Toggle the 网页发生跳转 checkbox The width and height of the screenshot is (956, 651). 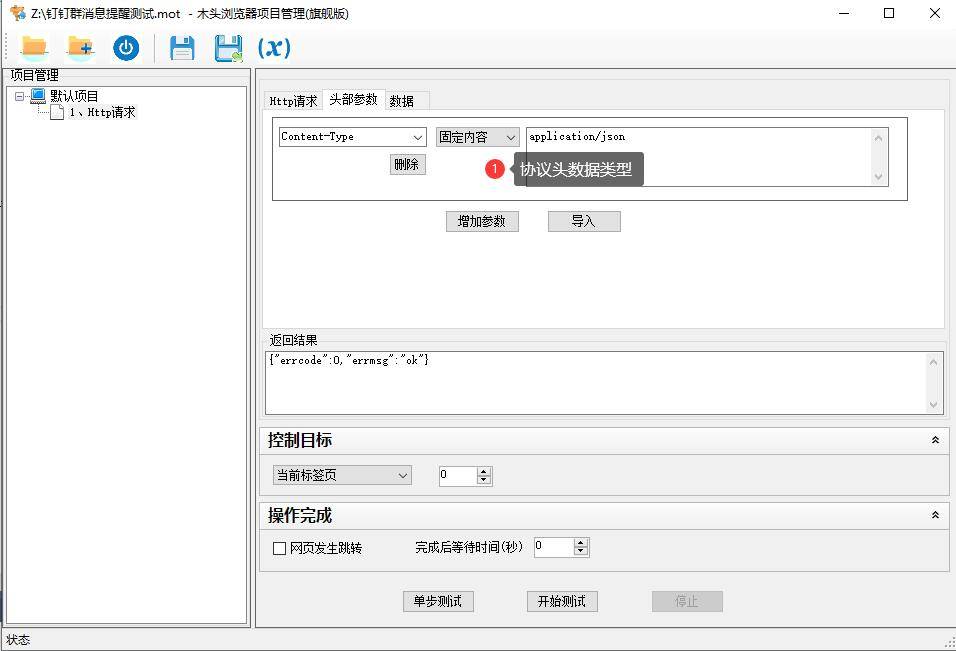click(280, 548)
